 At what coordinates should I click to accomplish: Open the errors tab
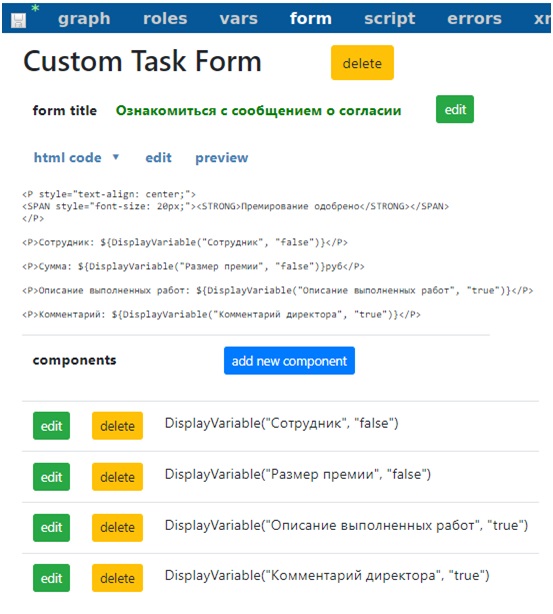pos(474,18)
